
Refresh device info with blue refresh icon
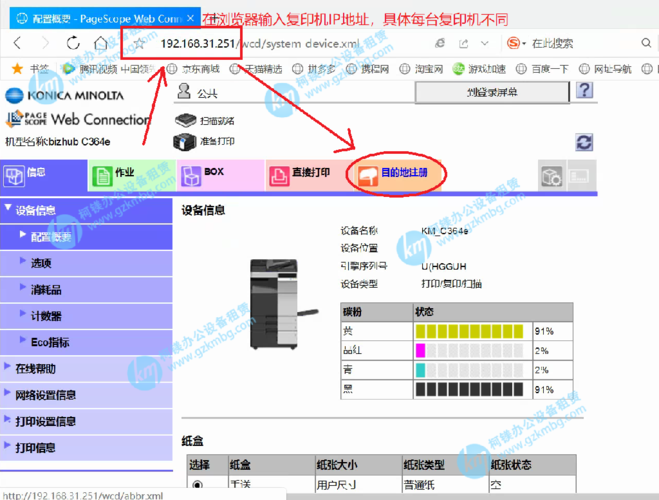click(584, 142)
